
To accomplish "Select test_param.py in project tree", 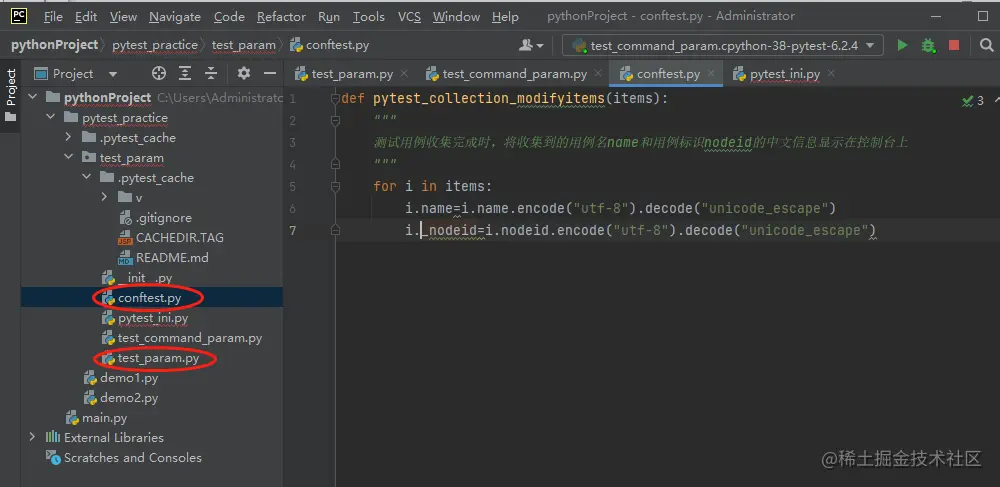I will 150,358.
